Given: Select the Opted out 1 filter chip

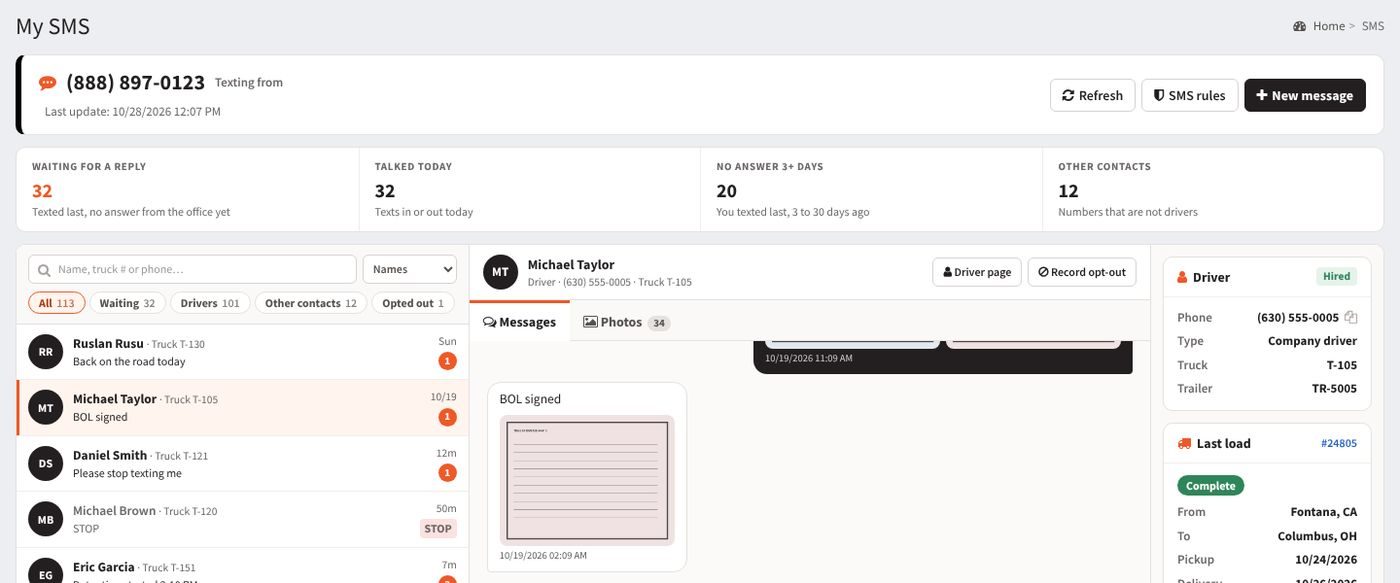Looking at the screenshot, I should (413, 303).
